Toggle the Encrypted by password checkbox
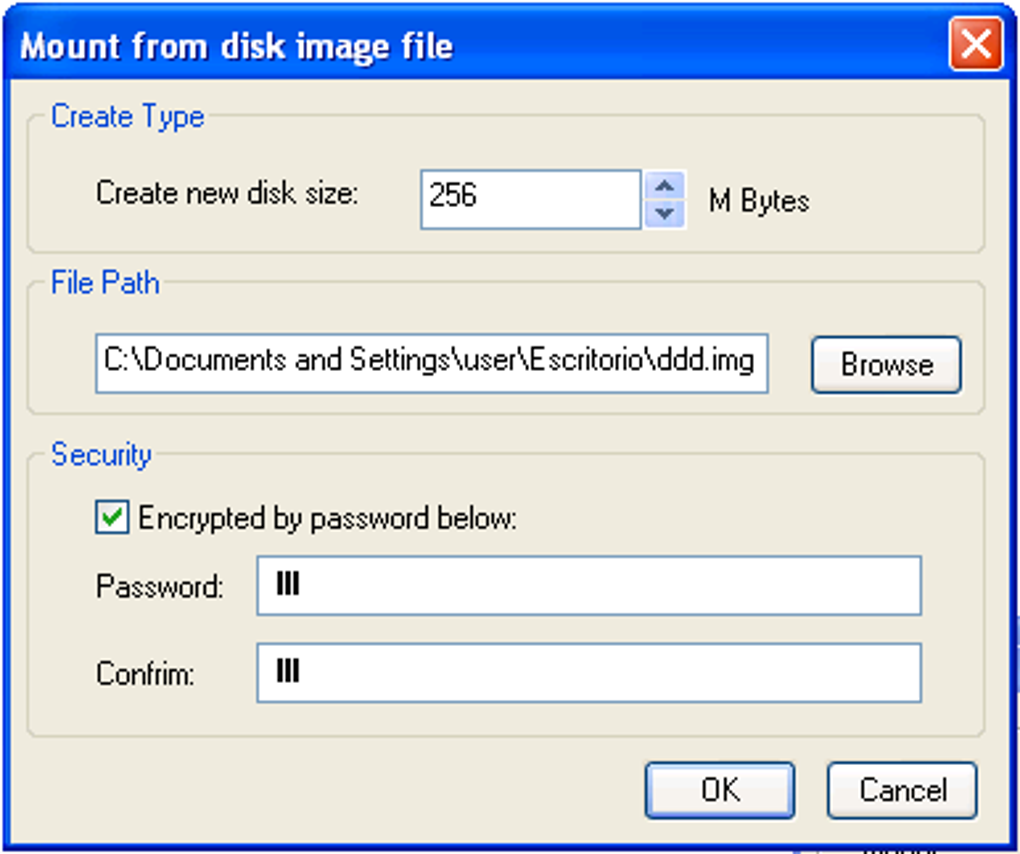1020x854 pixels. 112,518
